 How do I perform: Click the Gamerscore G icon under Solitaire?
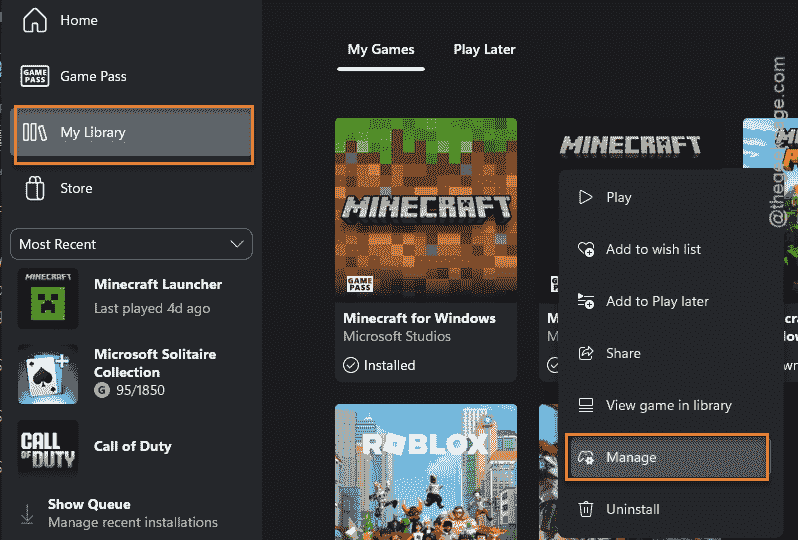click(102, 390)
